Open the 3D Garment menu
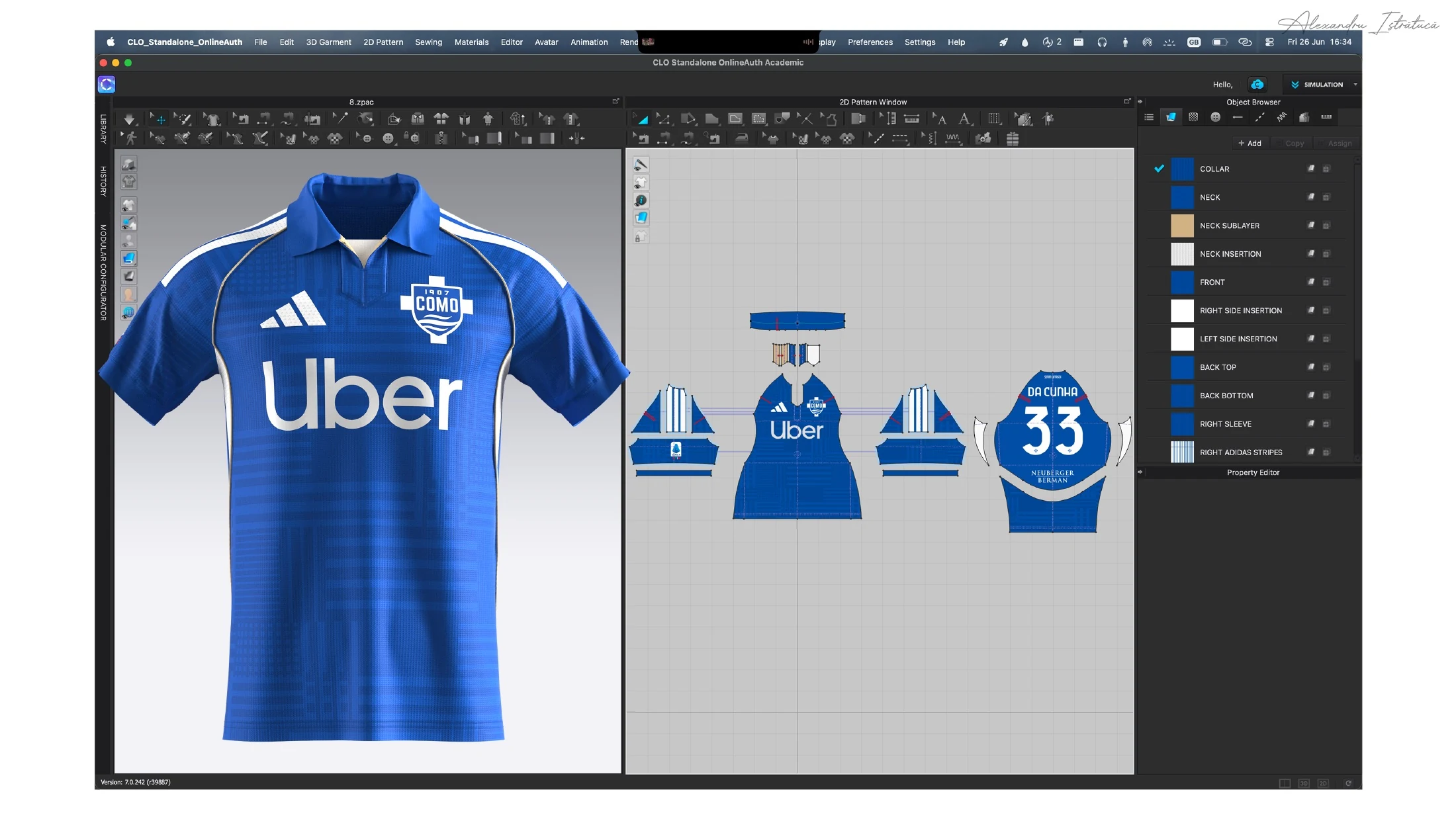 (328, 42)
